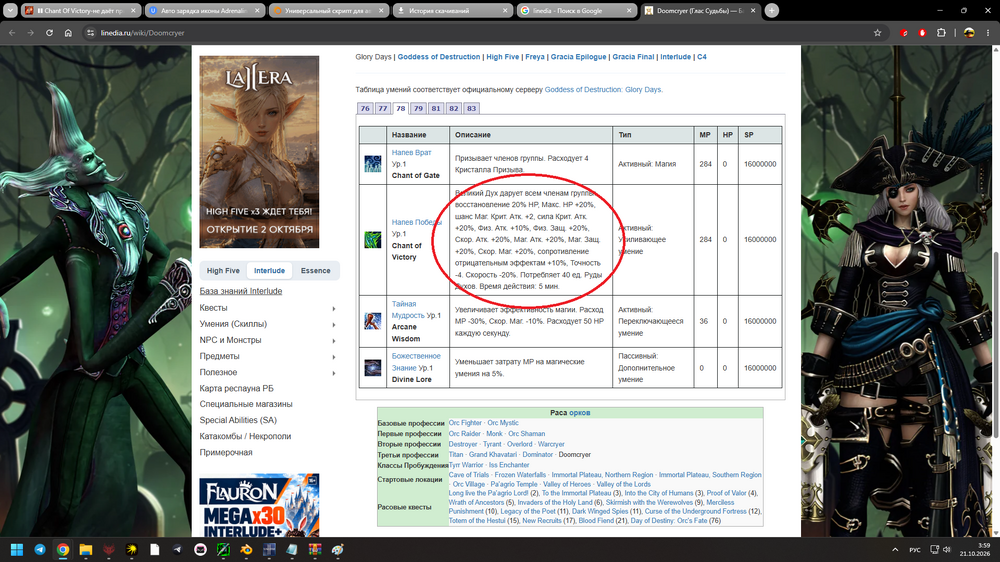Select the level 79 skills tab
This screenshot has height=562, width=1000.
tap(418, 108)
